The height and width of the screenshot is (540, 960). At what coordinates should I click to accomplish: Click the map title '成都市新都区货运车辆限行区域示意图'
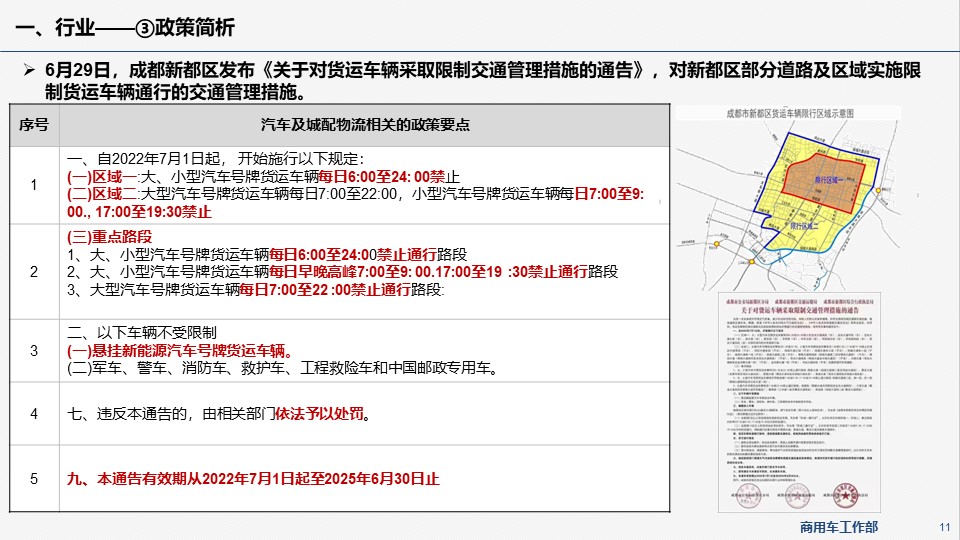[x=790, y=113]
